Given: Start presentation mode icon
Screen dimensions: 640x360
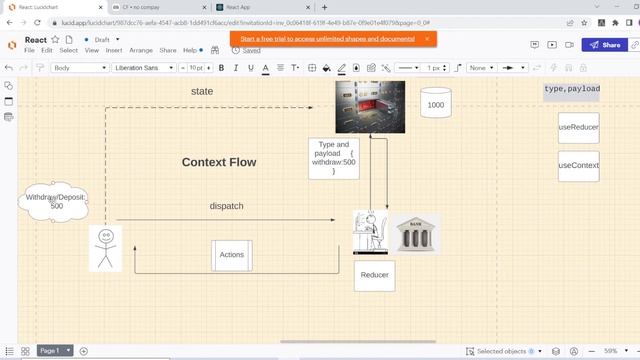Looking at the screenshot, I should pyautogui.click(x=552, y=45).
